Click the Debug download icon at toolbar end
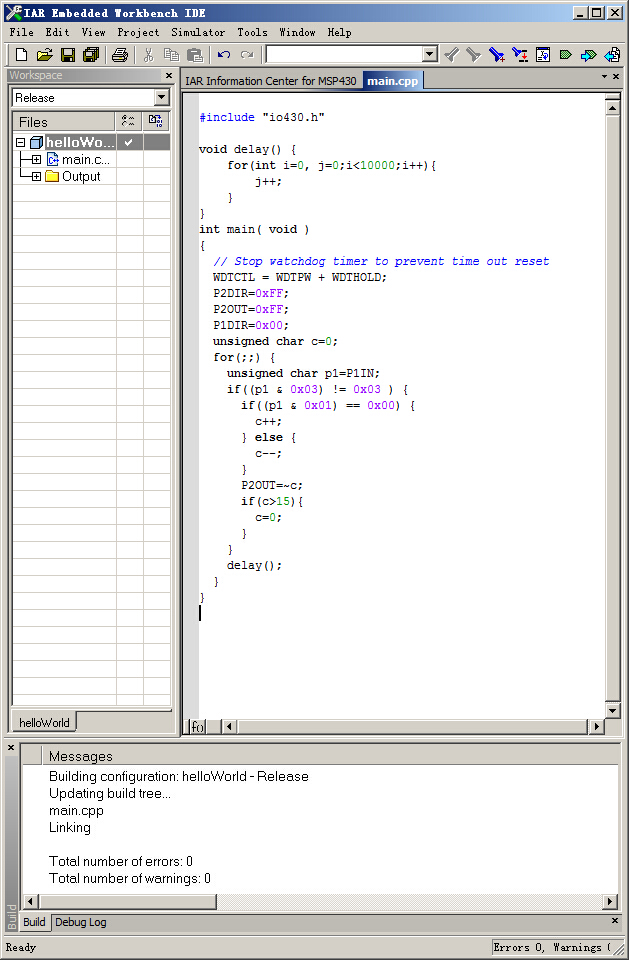The height and width of the screenshot is (960, 629). point(612,55)
